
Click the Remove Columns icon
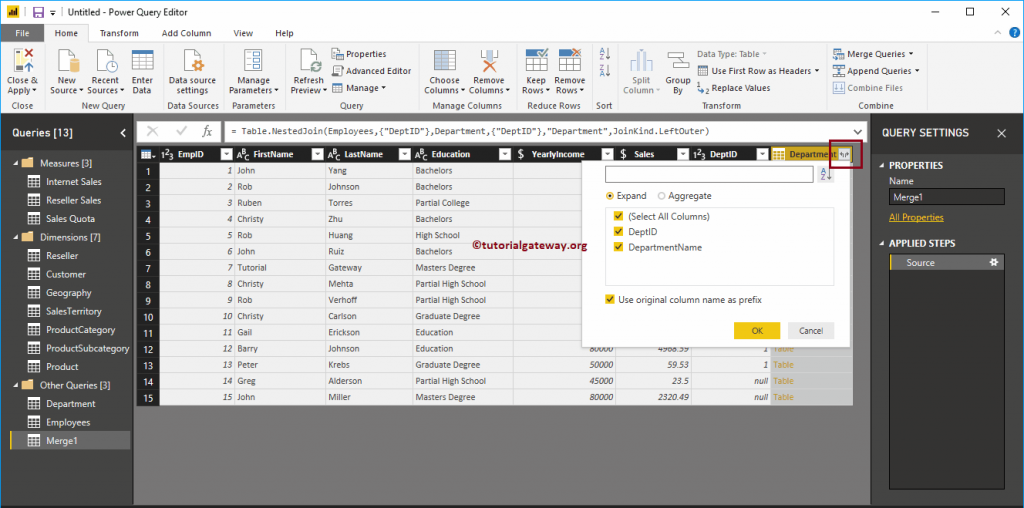(489, 61)
